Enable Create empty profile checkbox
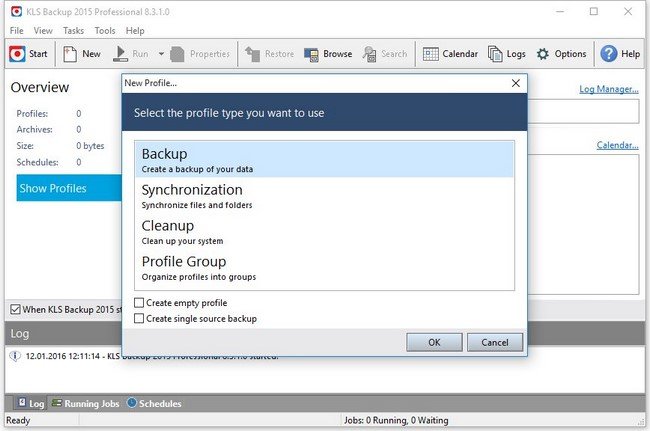 pos(139,303)
